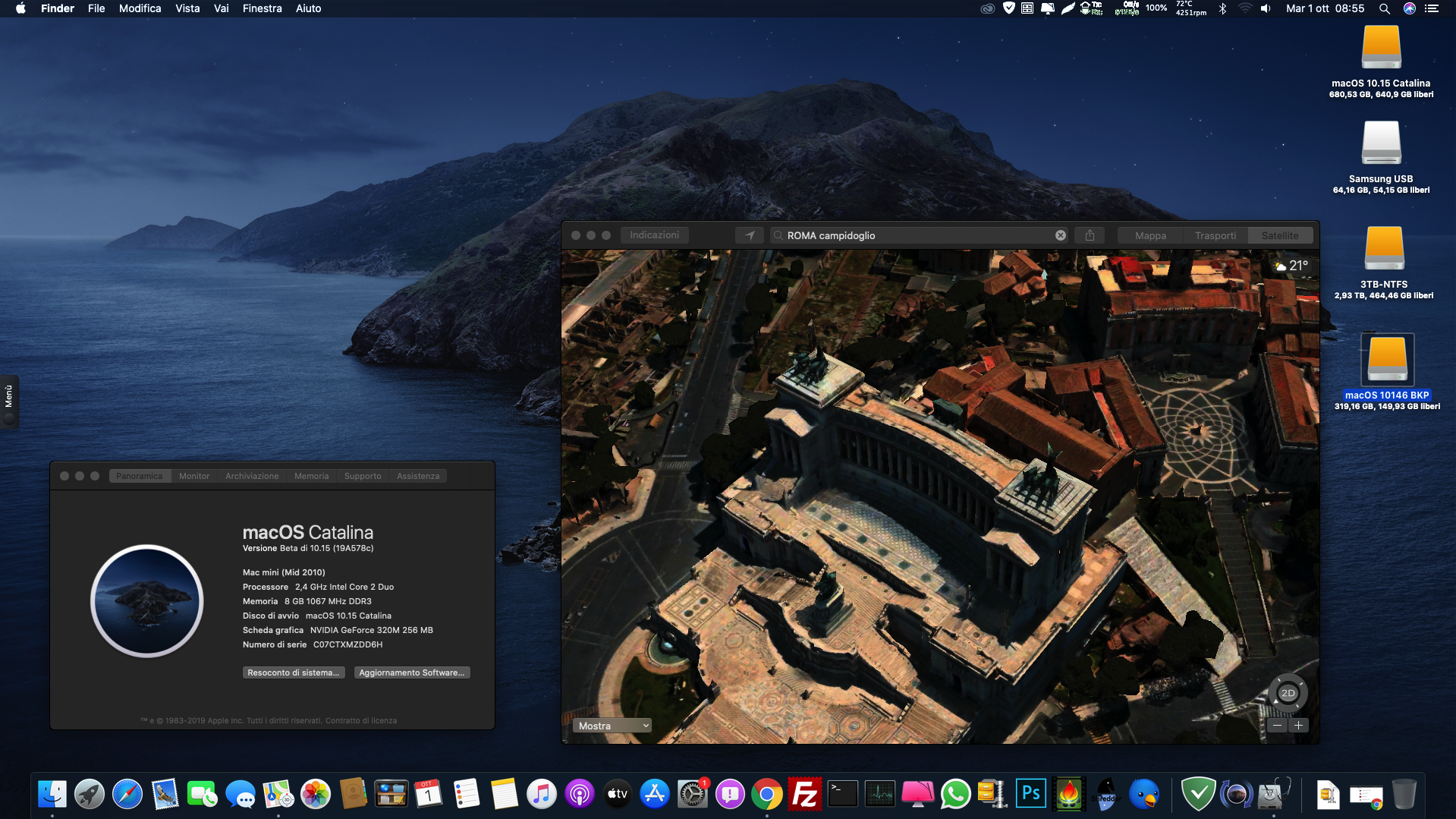Viewport: 1456px width, 819px height.
Task: Open FaceTime from the Dock
Action: (x=203, y=794)
